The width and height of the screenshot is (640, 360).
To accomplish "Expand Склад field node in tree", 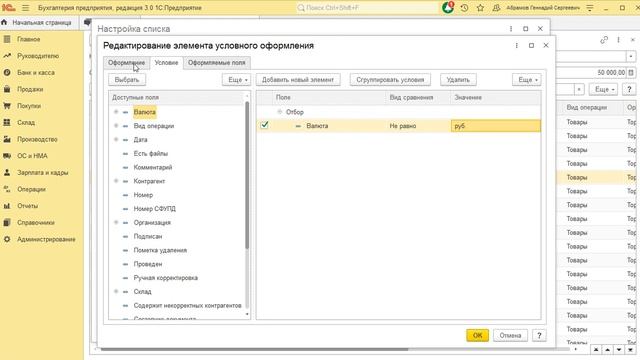I will click(116, 291).
